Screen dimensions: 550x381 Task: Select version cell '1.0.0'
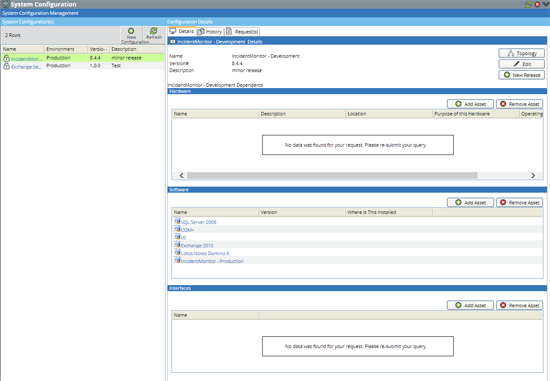point(95,66)
